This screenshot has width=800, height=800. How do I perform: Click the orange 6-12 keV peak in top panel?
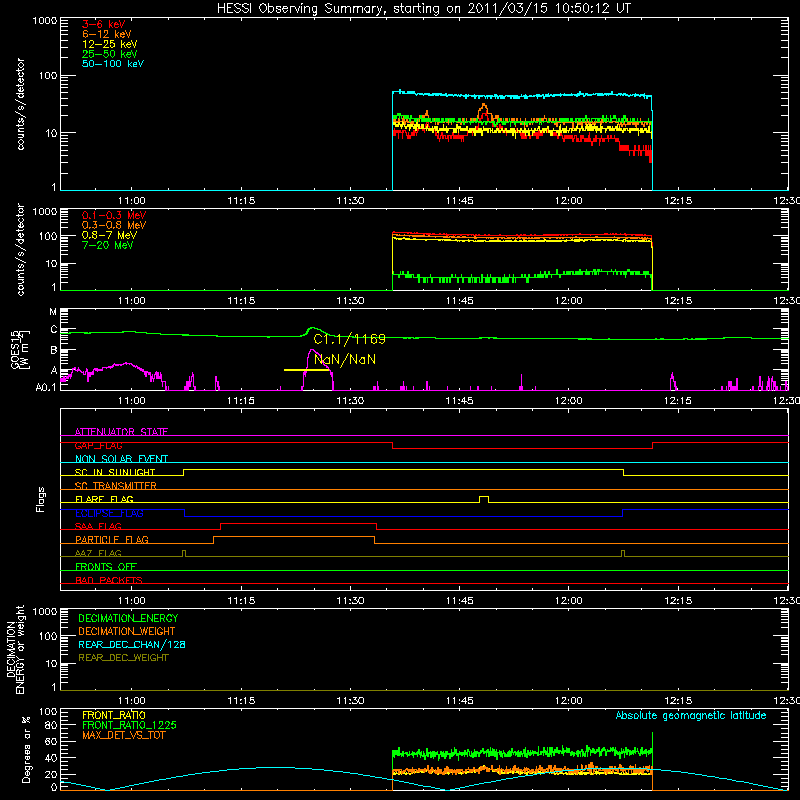pos(484,108)
